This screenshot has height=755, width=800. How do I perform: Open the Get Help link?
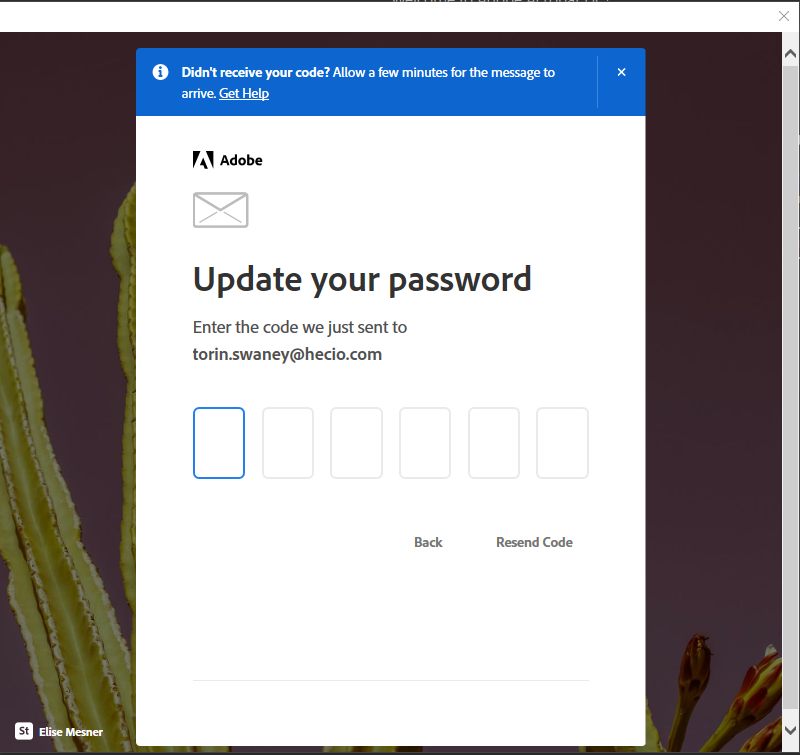[244, 93]
